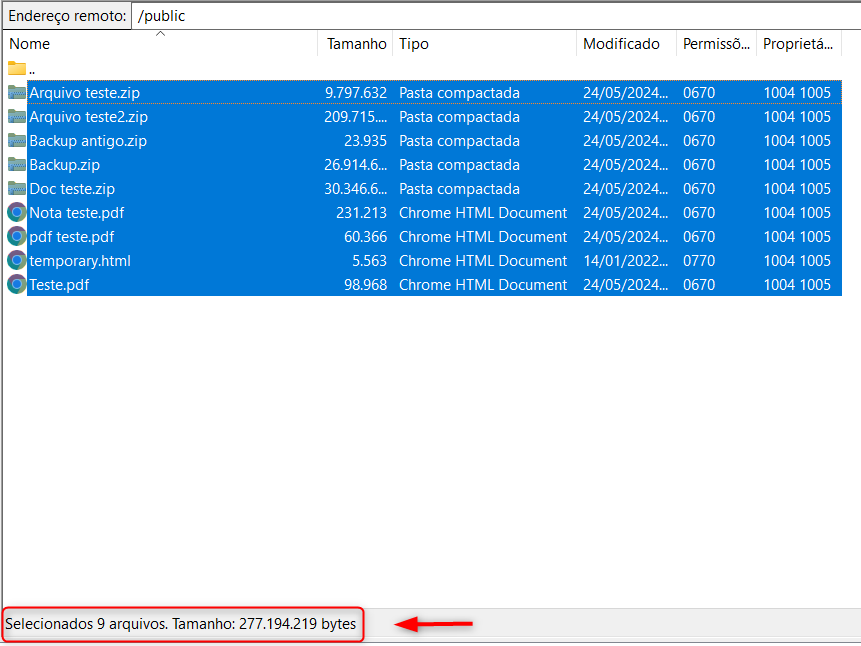Click the sort arrow above the Nome column
The image size is (861, 646).
pos(160,34)
